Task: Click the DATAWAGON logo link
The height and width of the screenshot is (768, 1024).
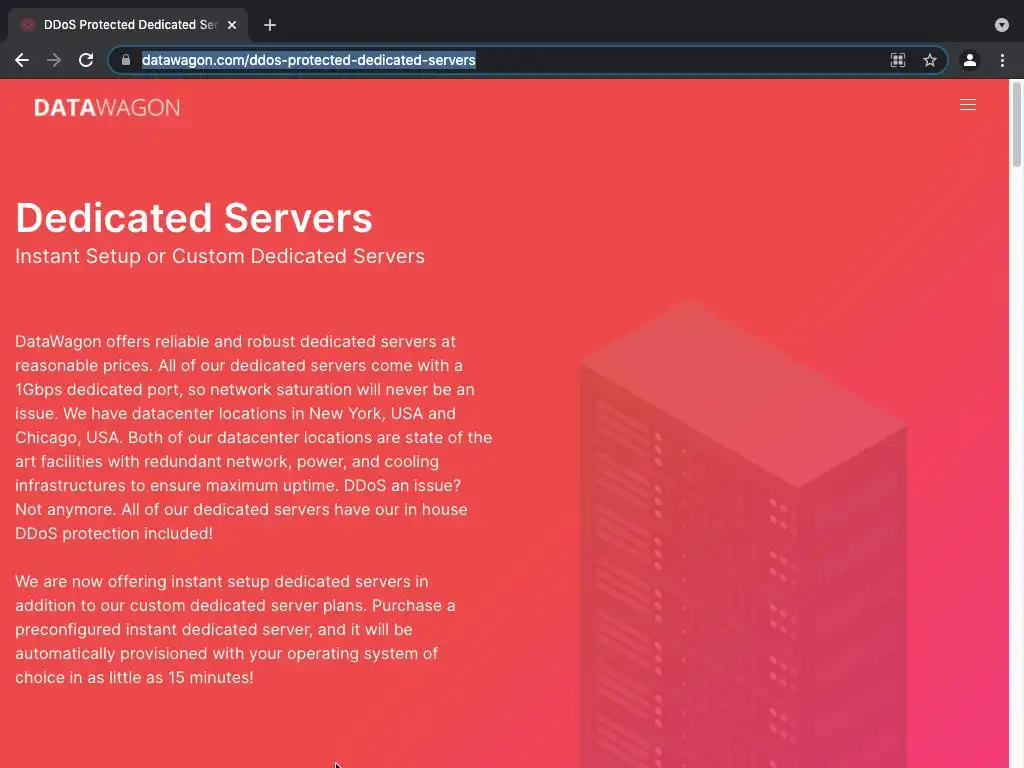Action: (107, 108)
